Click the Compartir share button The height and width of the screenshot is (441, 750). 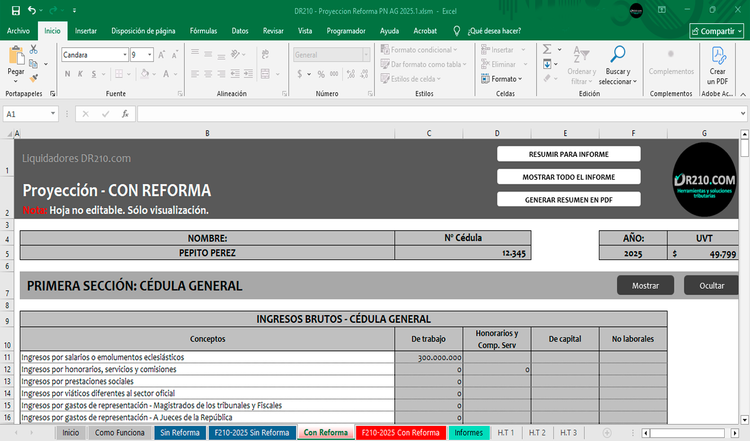(x=717, y=31)
